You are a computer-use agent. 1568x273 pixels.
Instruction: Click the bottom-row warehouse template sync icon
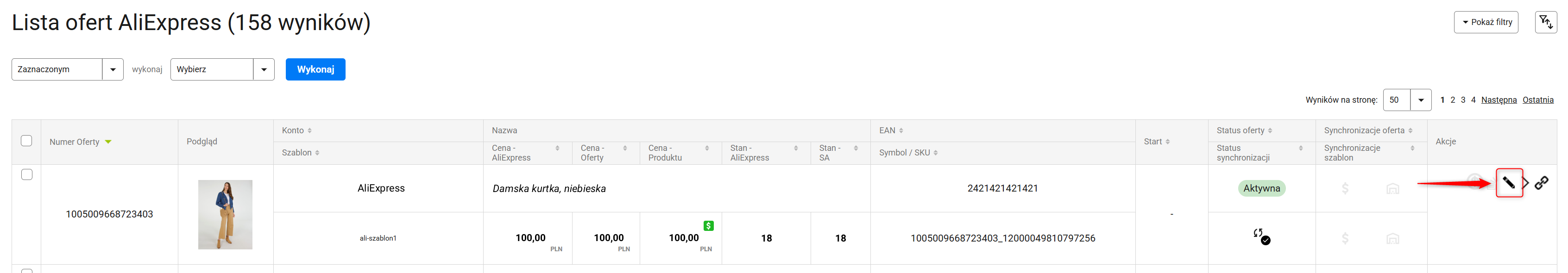click(x=1392, y=238)
